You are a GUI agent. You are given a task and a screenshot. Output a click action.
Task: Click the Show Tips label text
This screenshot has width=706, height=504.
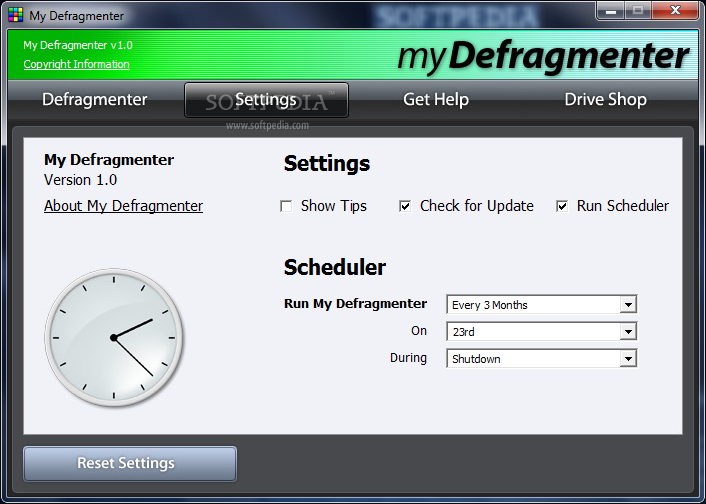pos(334,206)
